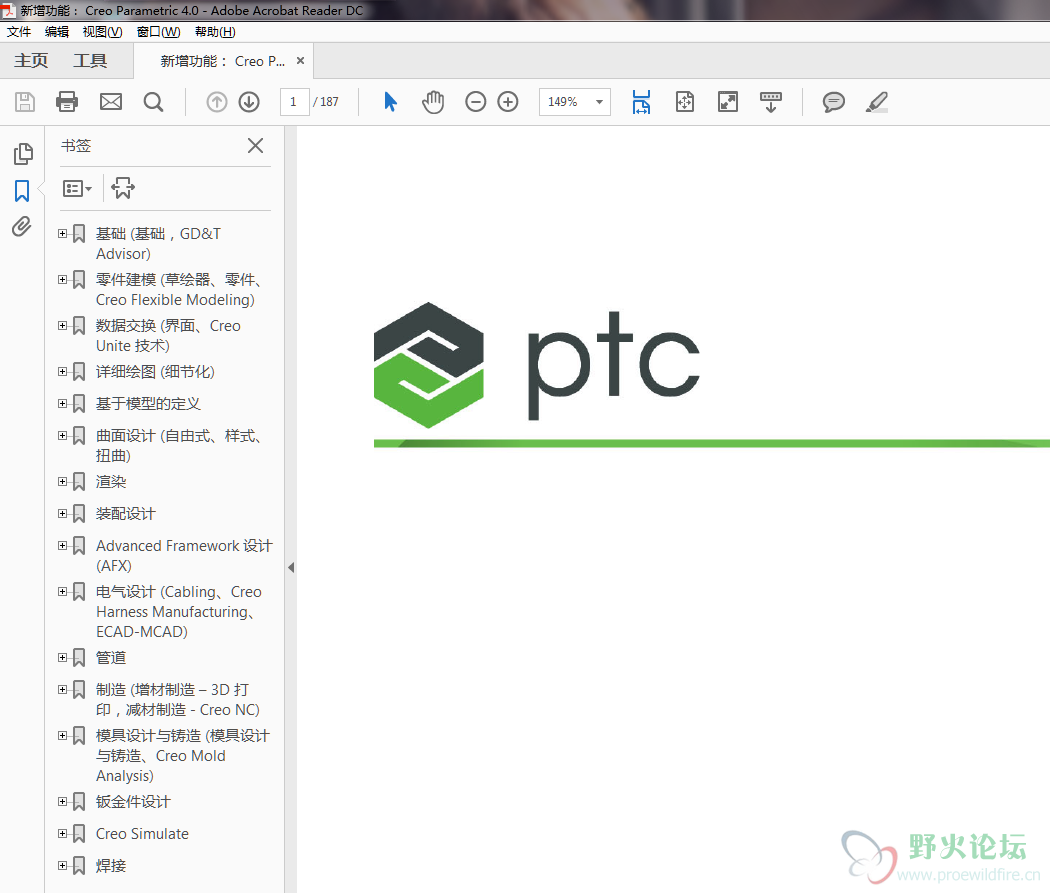Image resolution: width=1050 pixels, height=893 pixels.
Task: Jump to Creo Simulate bookmark text
Action: (x=142, y=833)
